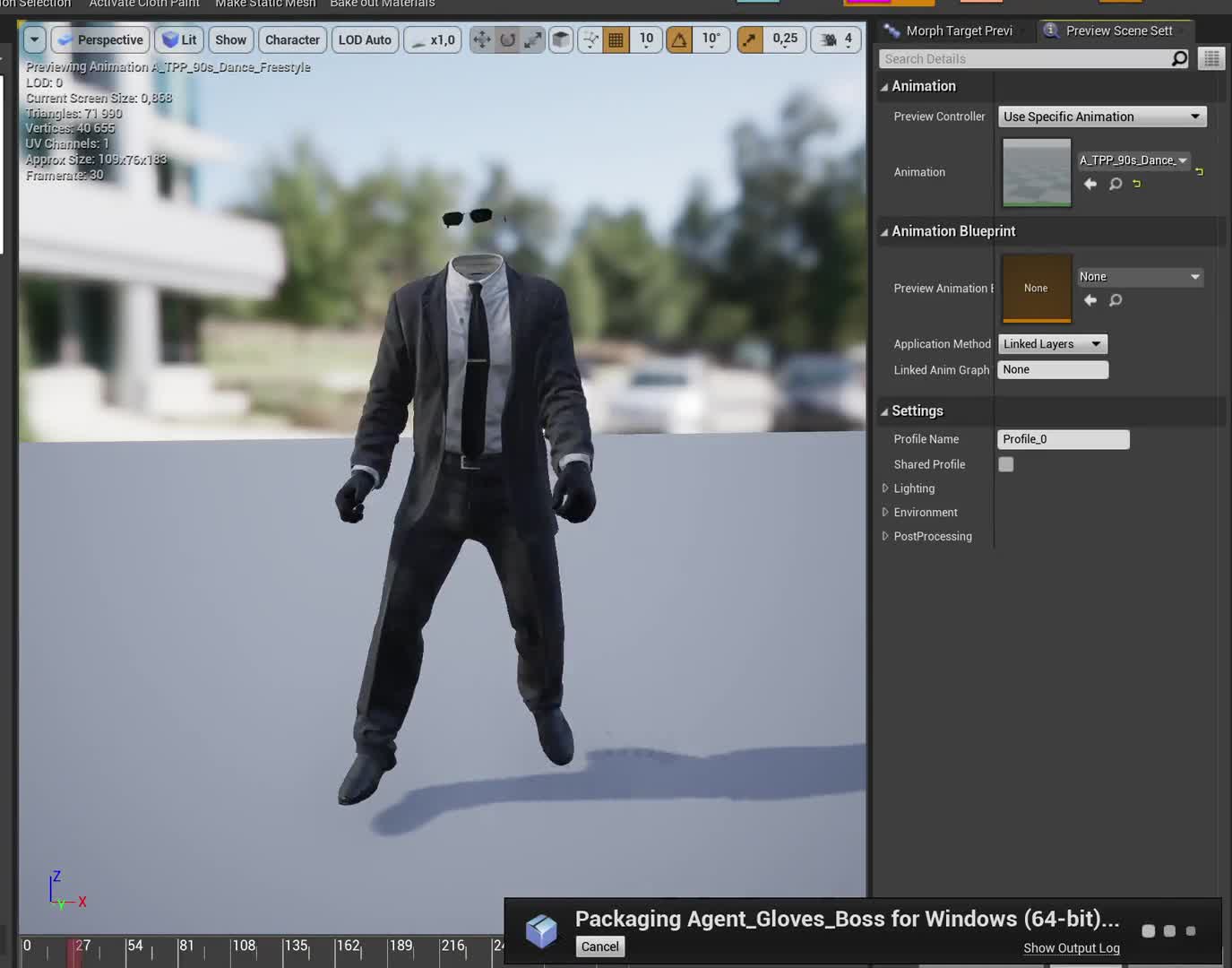Open the Preview Controller dropdown

coord(1102,117)
